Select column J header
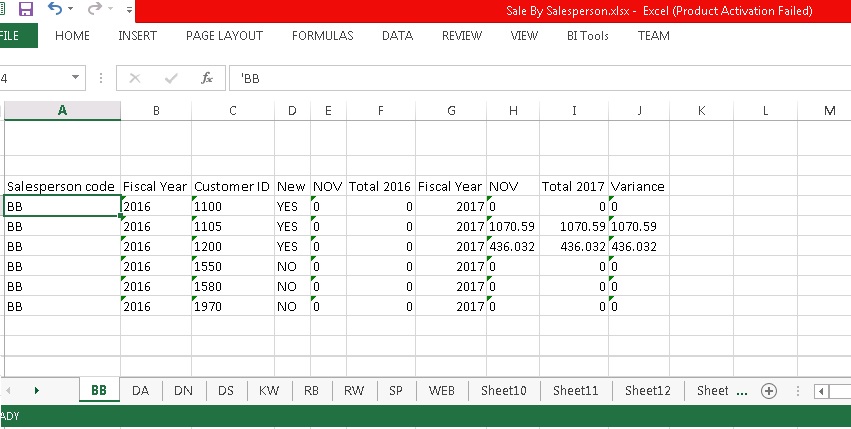Image resolution: width=851 pixels, height=429 pixels. click(639, 111)
